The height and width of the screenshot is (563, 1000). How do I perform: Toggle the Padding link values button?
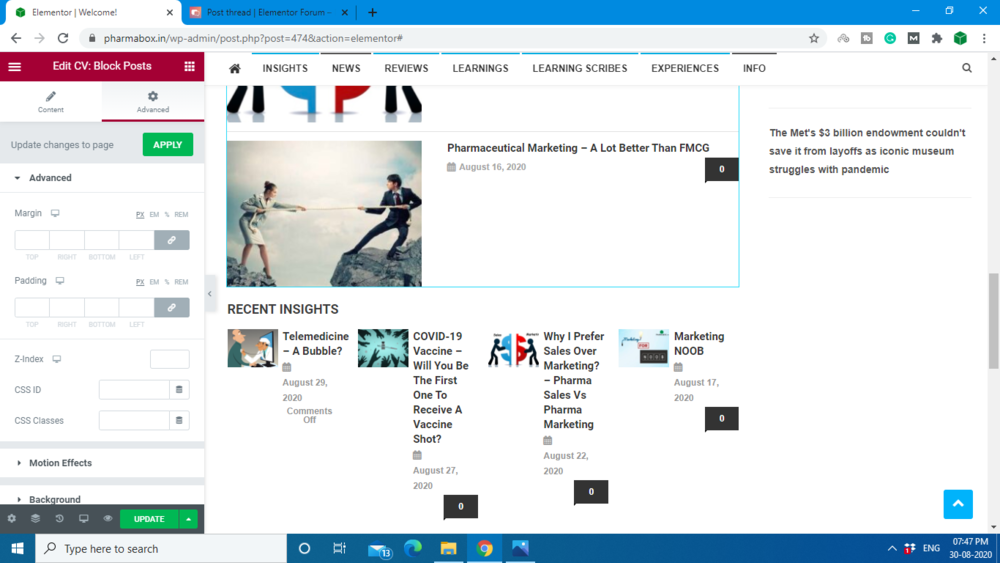coord(172,307)
